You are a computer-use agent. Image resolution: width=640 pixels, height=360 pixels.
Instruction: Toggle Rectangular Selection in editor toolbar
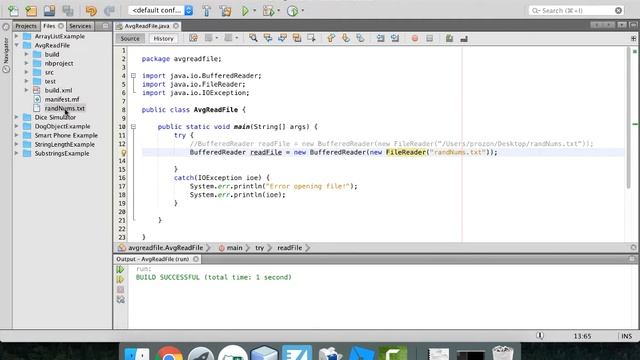tap(311, 38)
